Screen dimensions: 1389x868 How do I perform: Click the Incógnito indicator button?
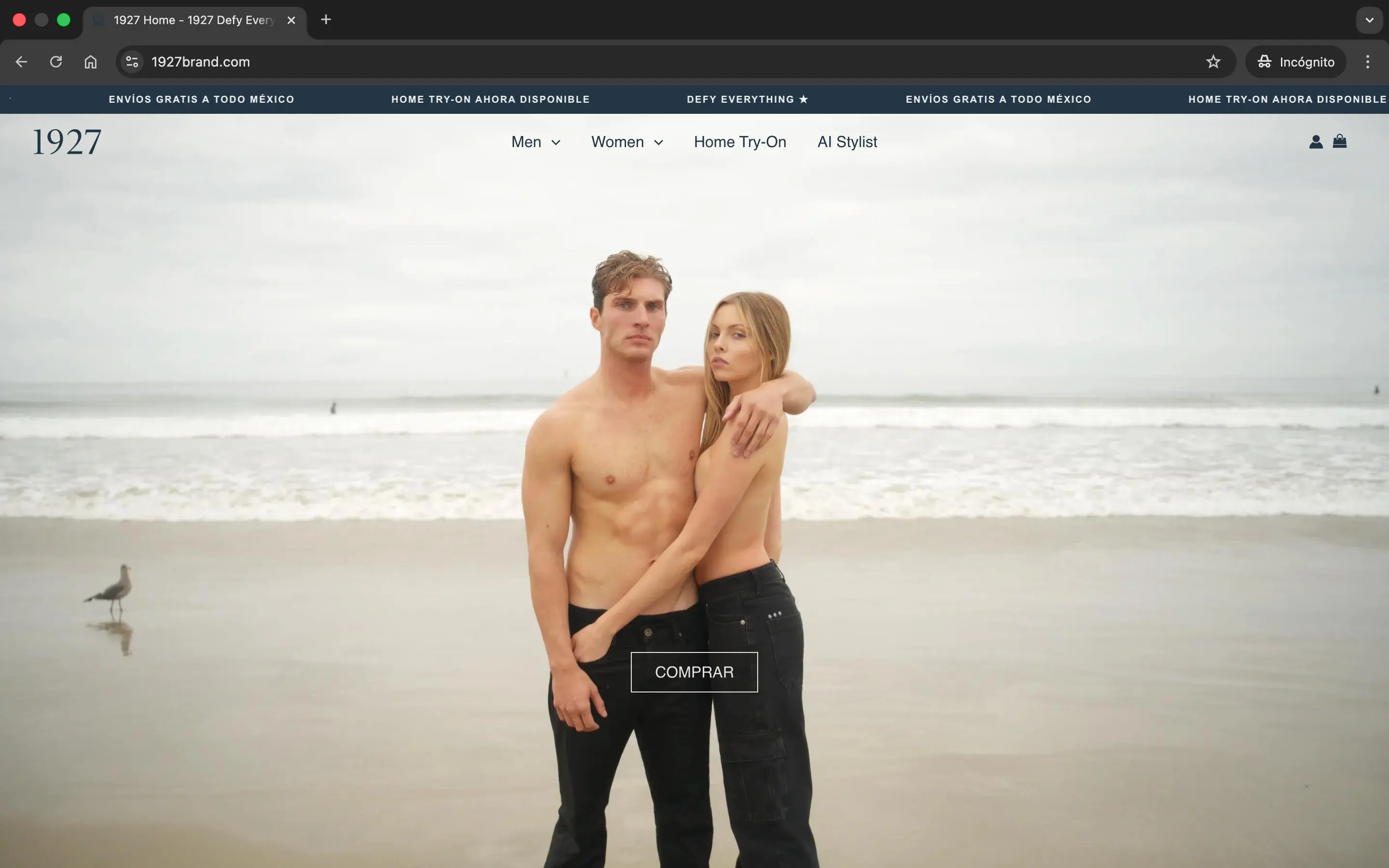[x=1295, y=62]
